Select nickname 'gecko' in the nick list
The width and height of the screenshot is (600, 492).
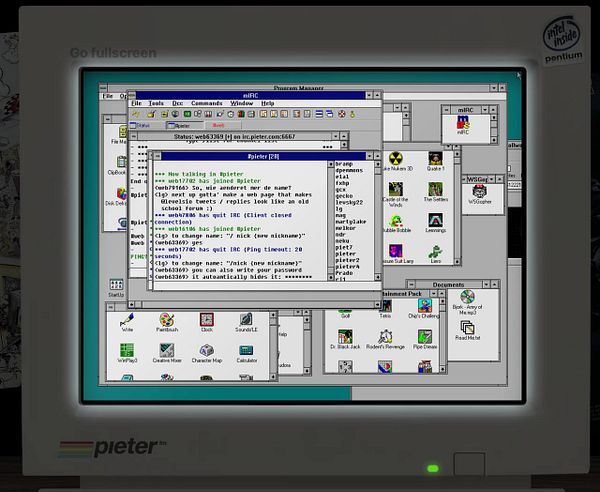click(344, 196)
